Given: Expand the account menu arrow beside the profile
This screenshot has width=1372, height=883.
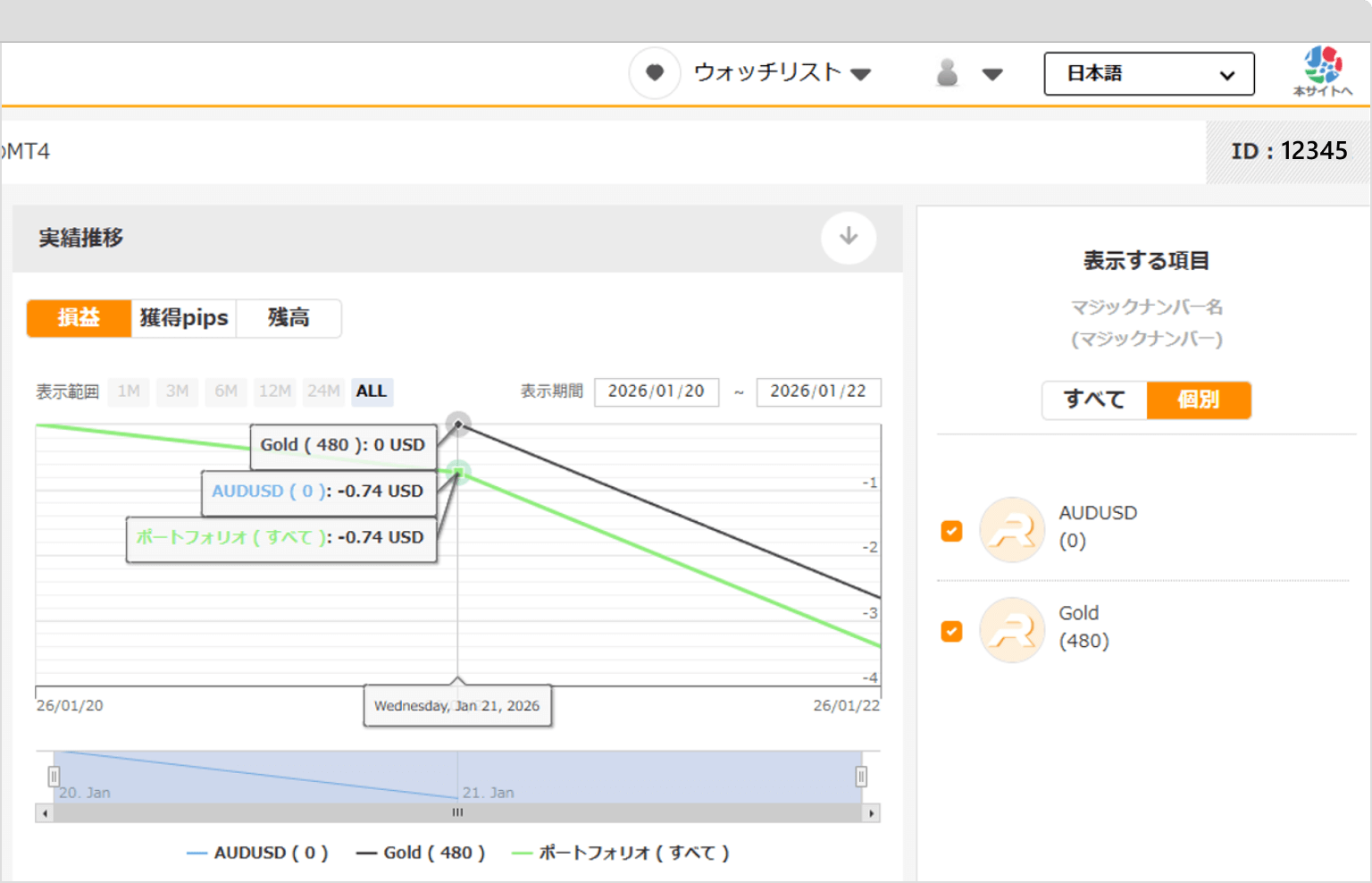Looking at the screenshot, I should 992,74.
